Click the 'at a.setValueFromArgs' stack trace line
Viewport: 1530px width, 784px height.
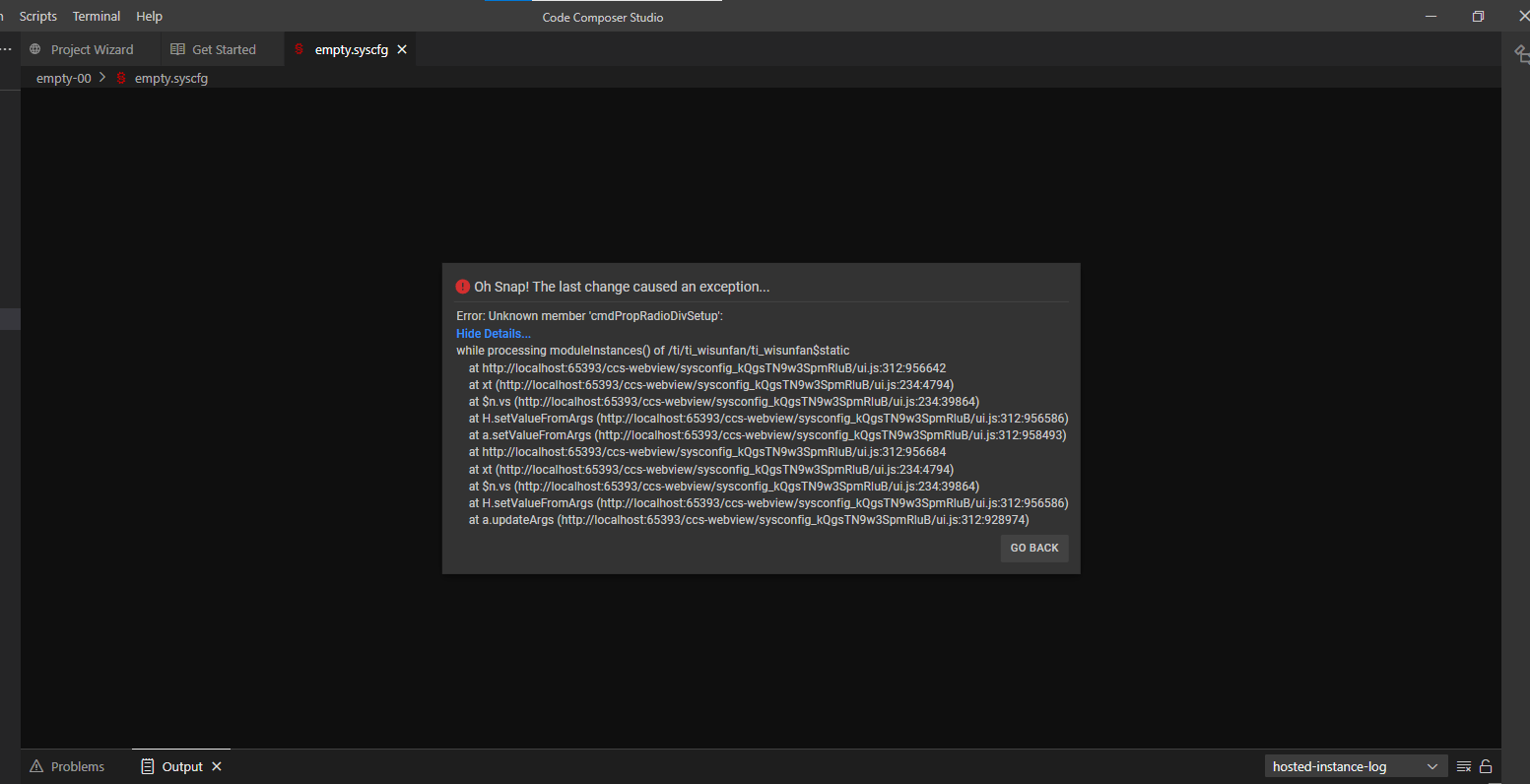[767, 435]
